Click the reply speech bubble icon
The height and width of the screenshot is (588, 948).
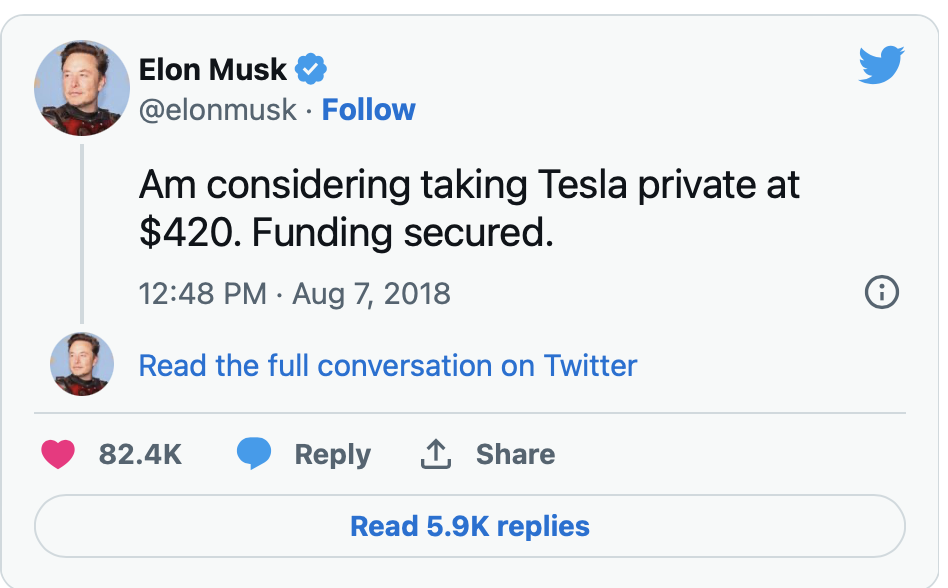pyautogui.click(x=254, y=454)
